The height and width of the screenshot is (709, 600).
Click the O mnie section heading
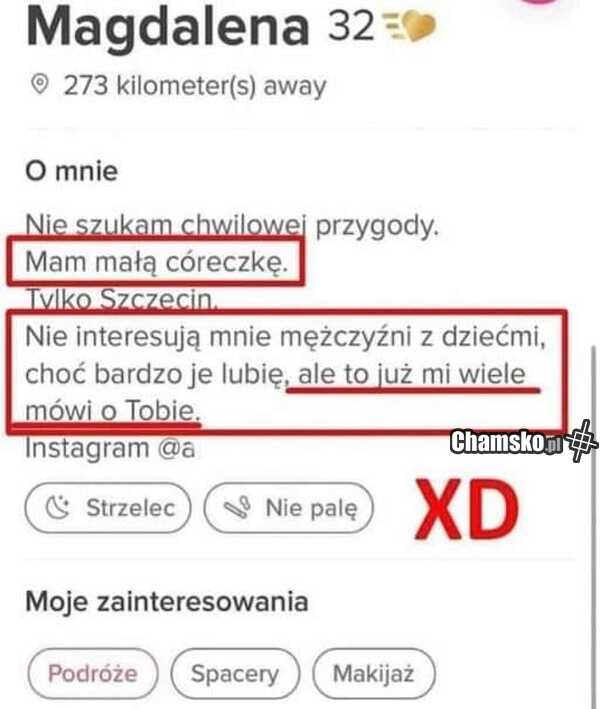coord(71,171)
